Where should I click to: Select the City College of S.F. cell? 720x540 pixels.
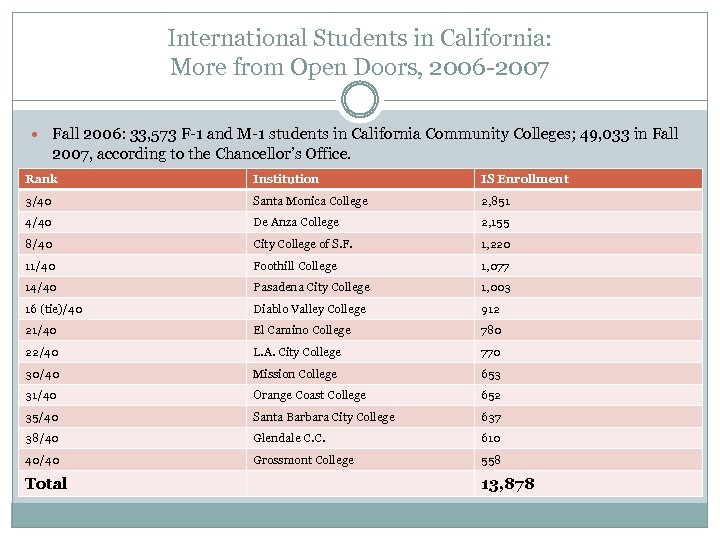(303, 244)
